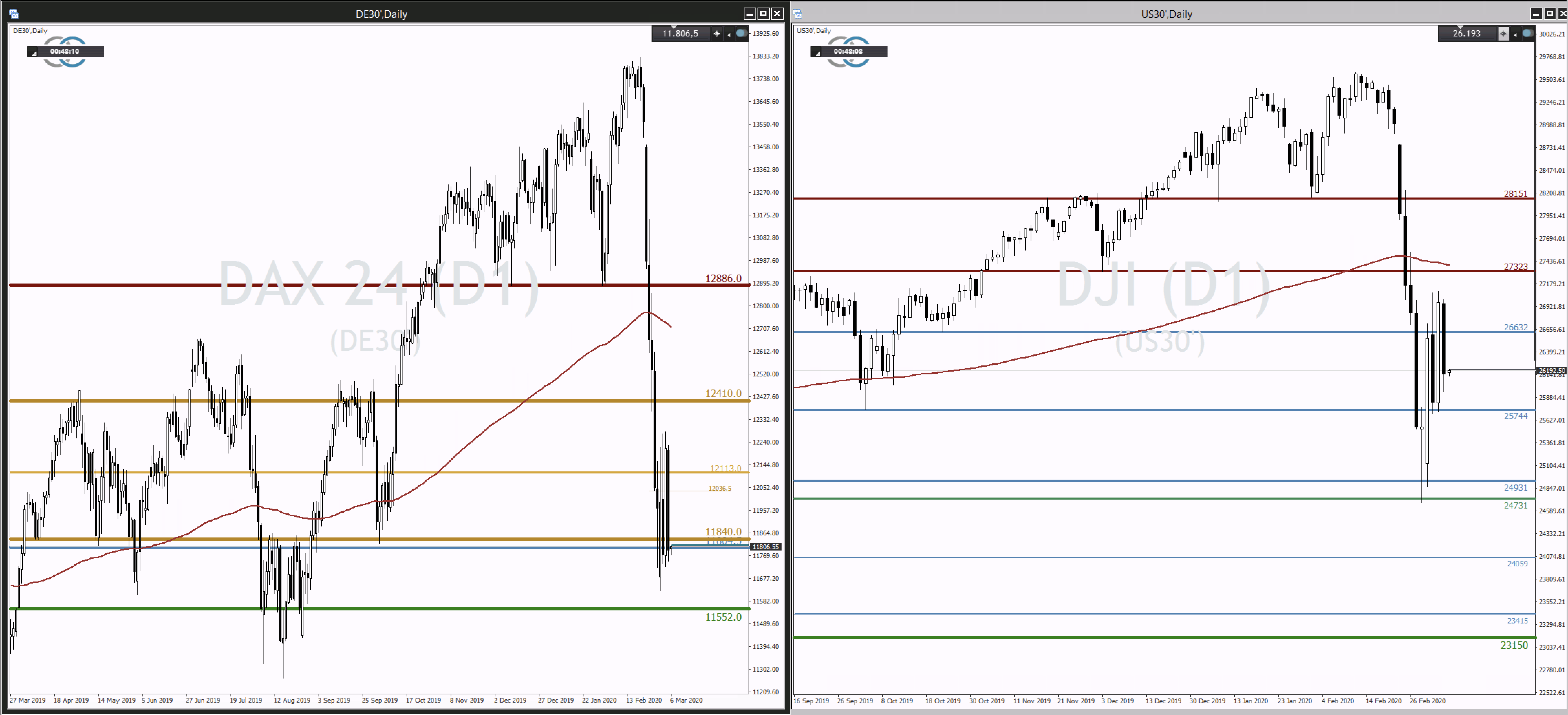Toggle the blue round switch in US30 widget

pos(1528,33)
